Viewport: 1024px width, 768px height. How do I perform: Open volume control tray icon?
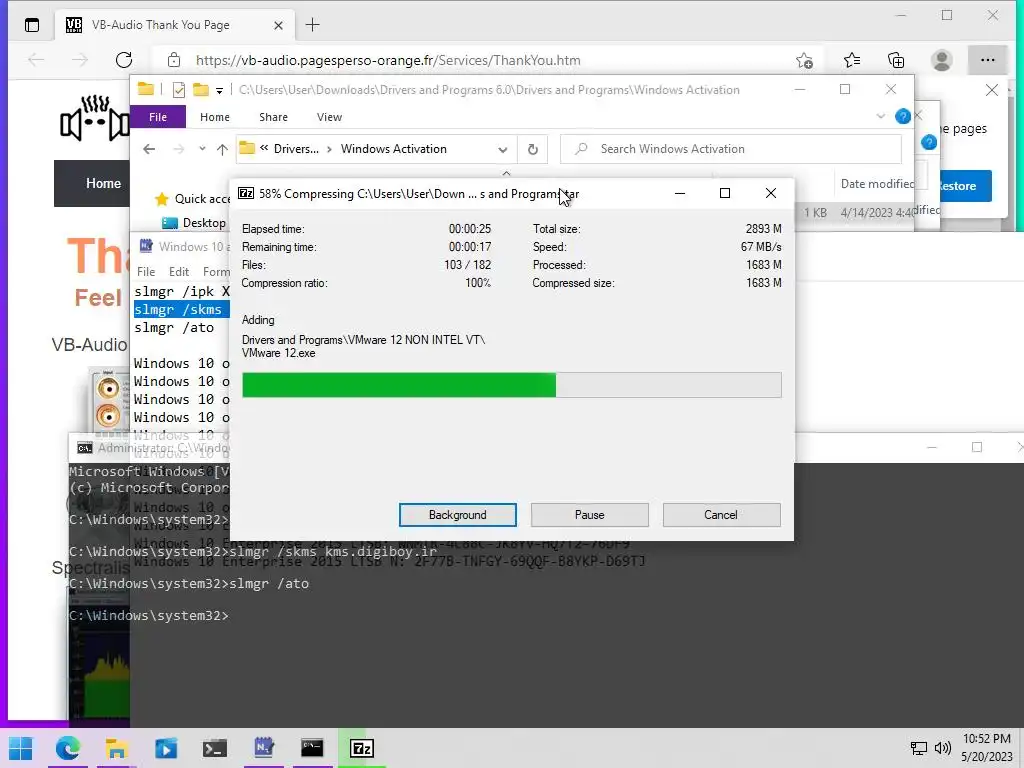[x=942, y=748]
